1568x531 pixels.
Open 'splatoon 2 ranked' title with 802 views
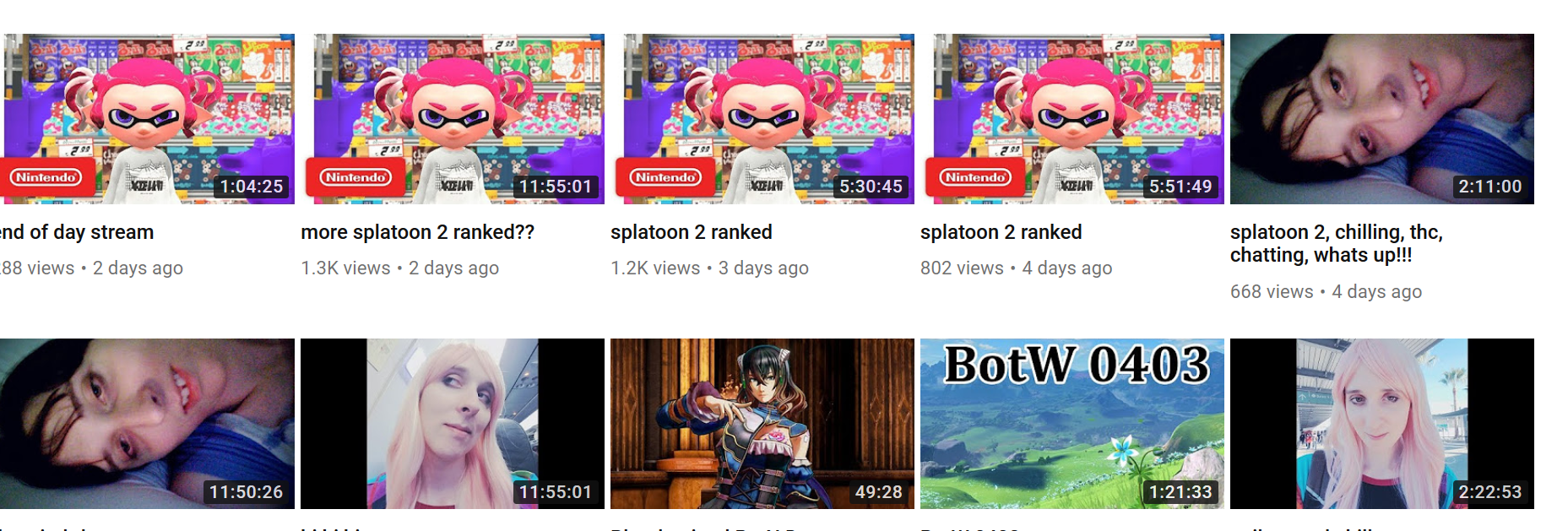(1001, 232)
